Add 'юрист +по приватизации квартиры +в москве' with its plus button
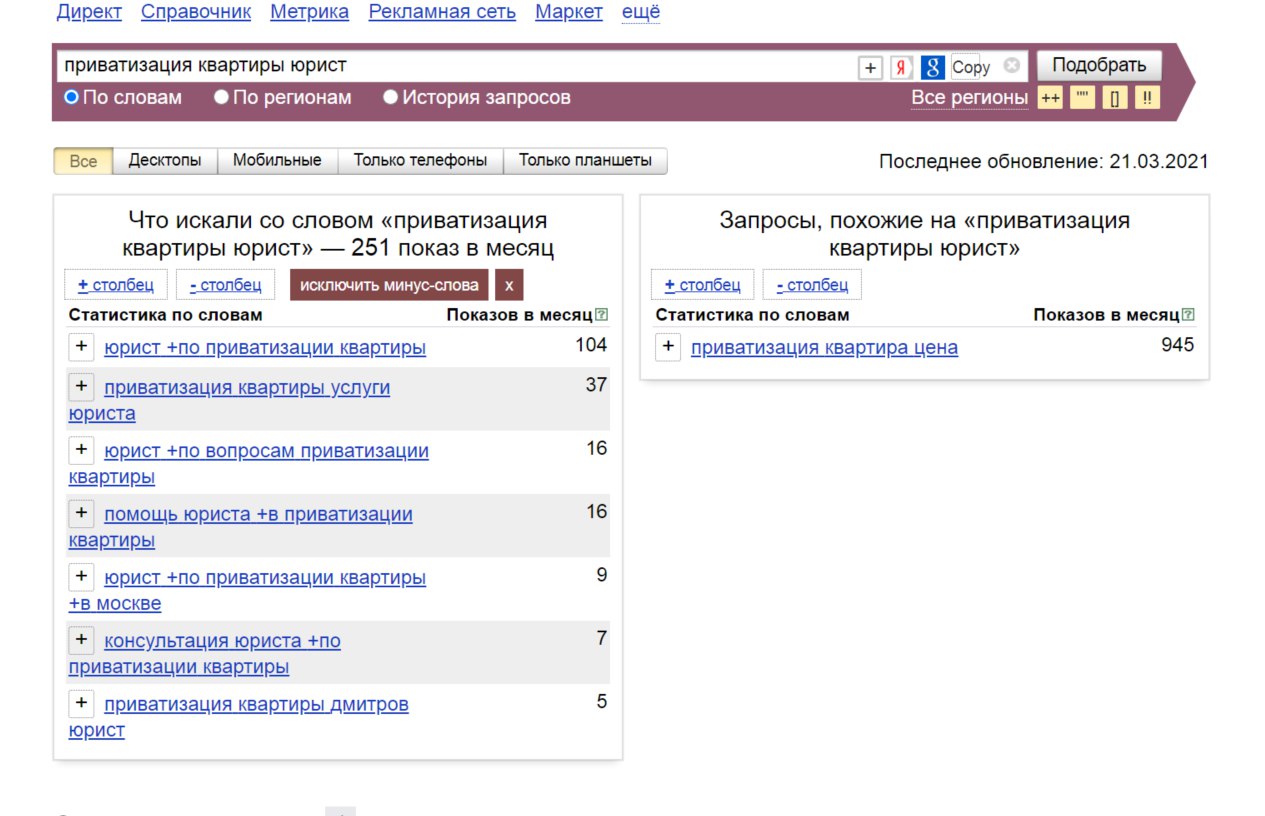Viewport: 1265px width, 816px height. click(x=81, y=576)
